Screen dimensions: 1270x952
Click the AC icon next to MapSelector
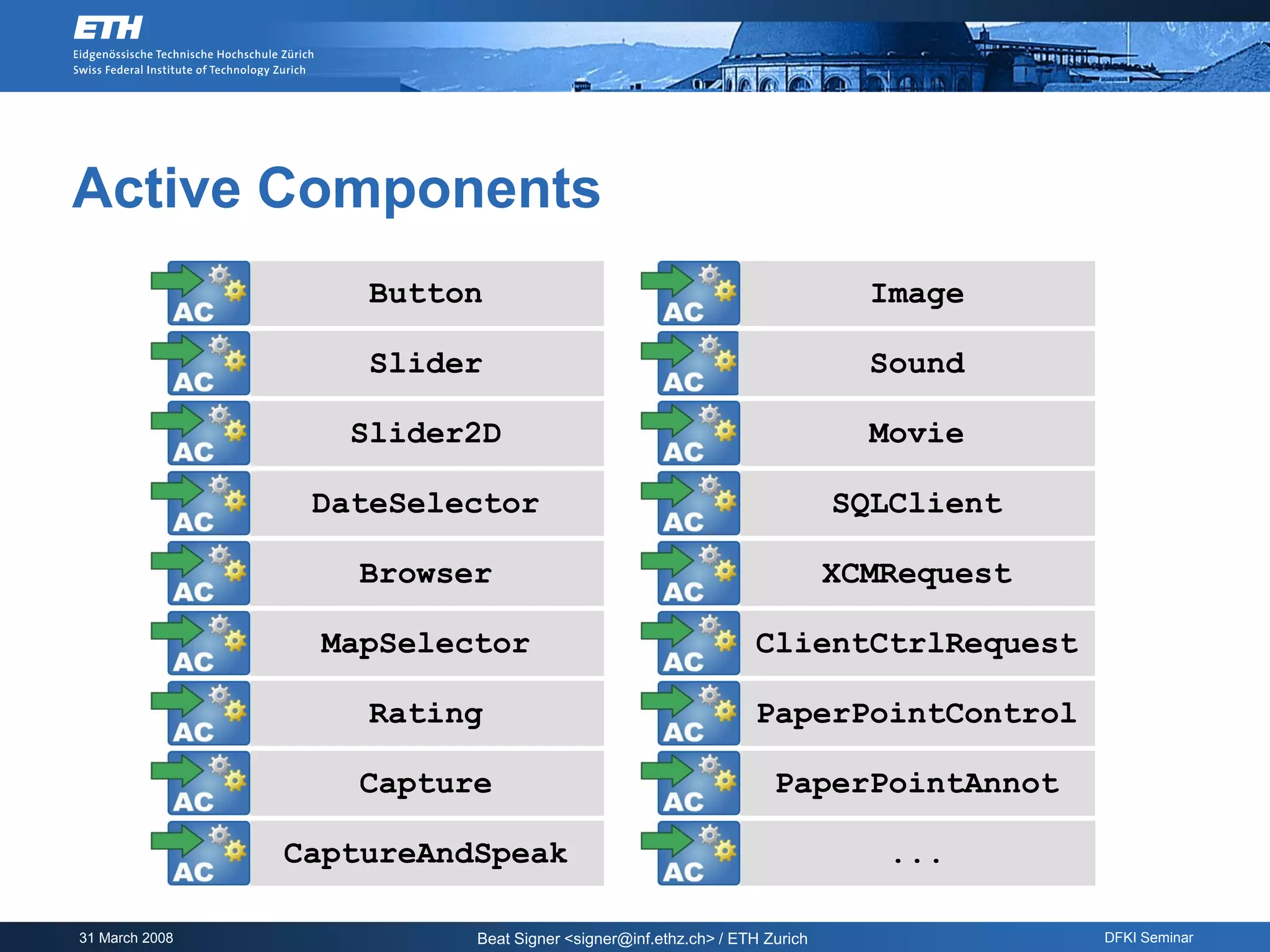[x=200, y=643]
